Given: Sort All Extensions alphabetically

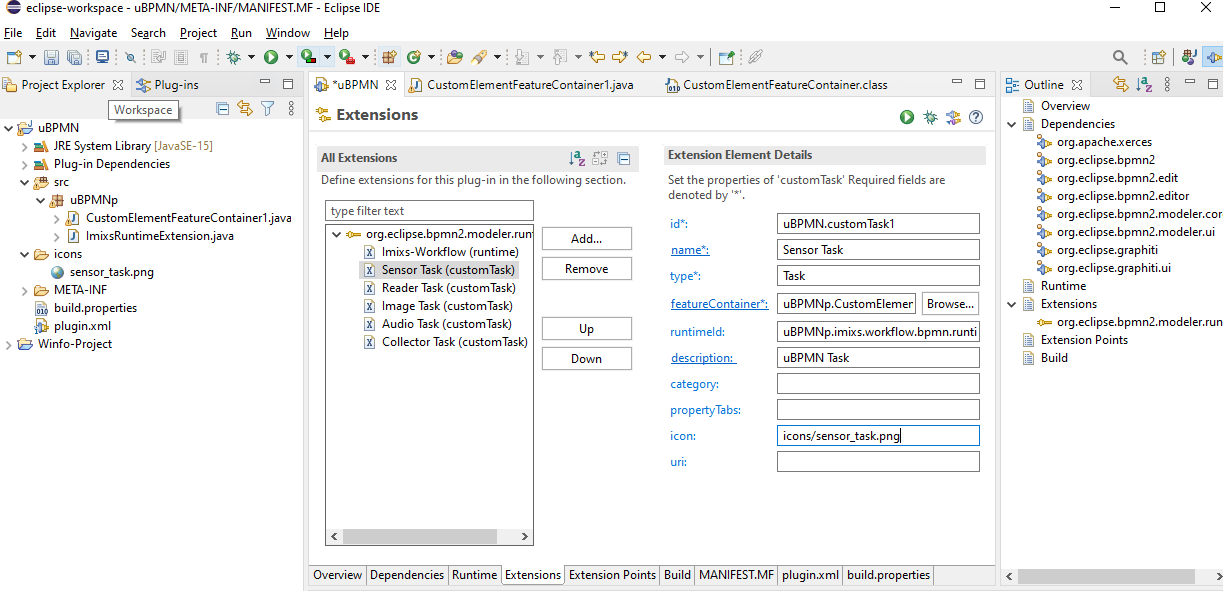Looking at the screenshot, I should tap(577, 158).
